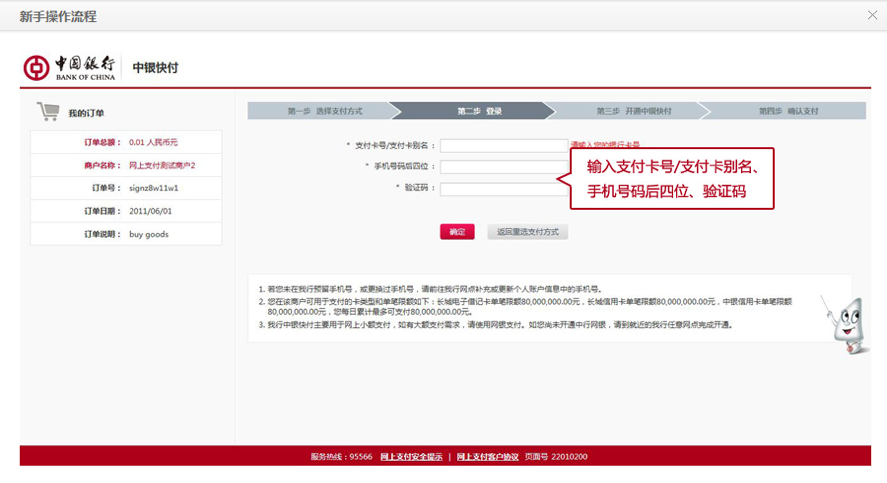Click the 我的订单 heading
The height and width of the screenshot is (483, 887).
pos(86,113)
